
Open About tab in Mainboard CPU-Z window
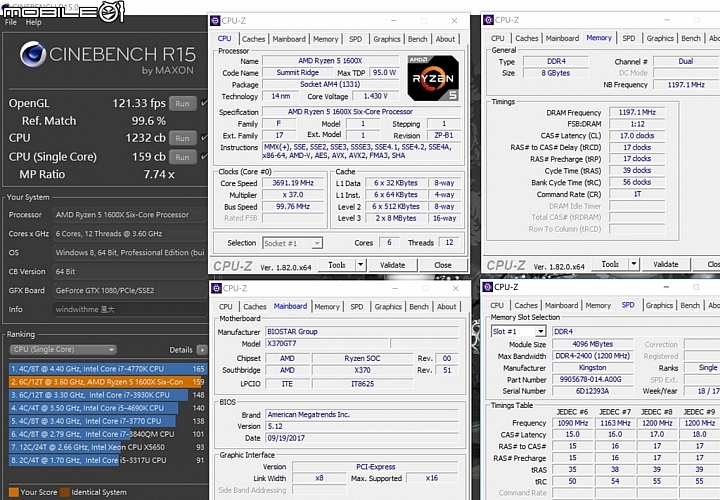click(x=446, y=307)
